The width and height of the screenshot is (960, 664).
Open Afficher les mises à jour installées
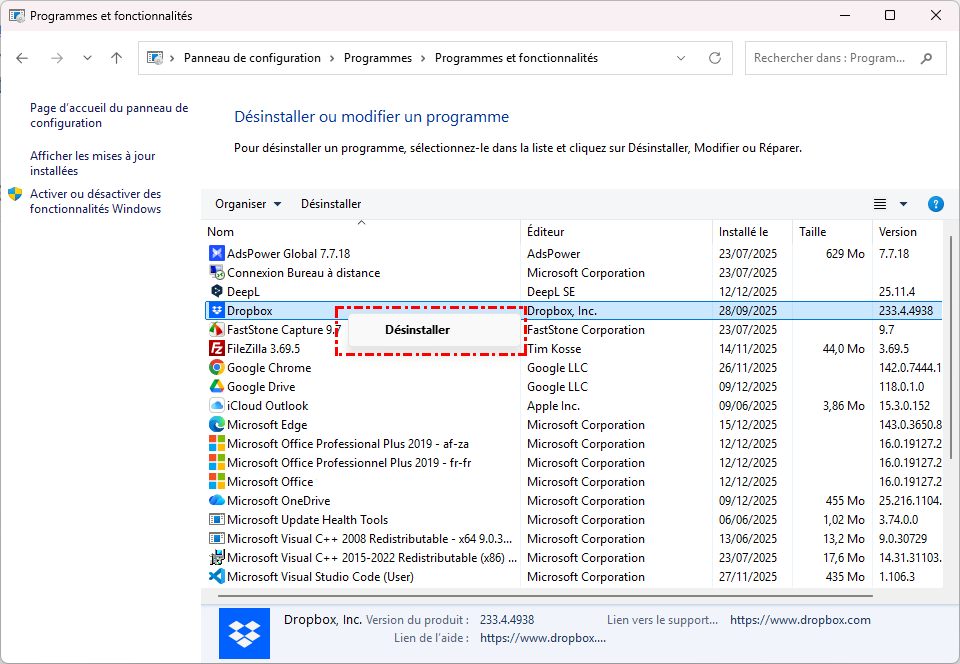(x=92, y=163)
